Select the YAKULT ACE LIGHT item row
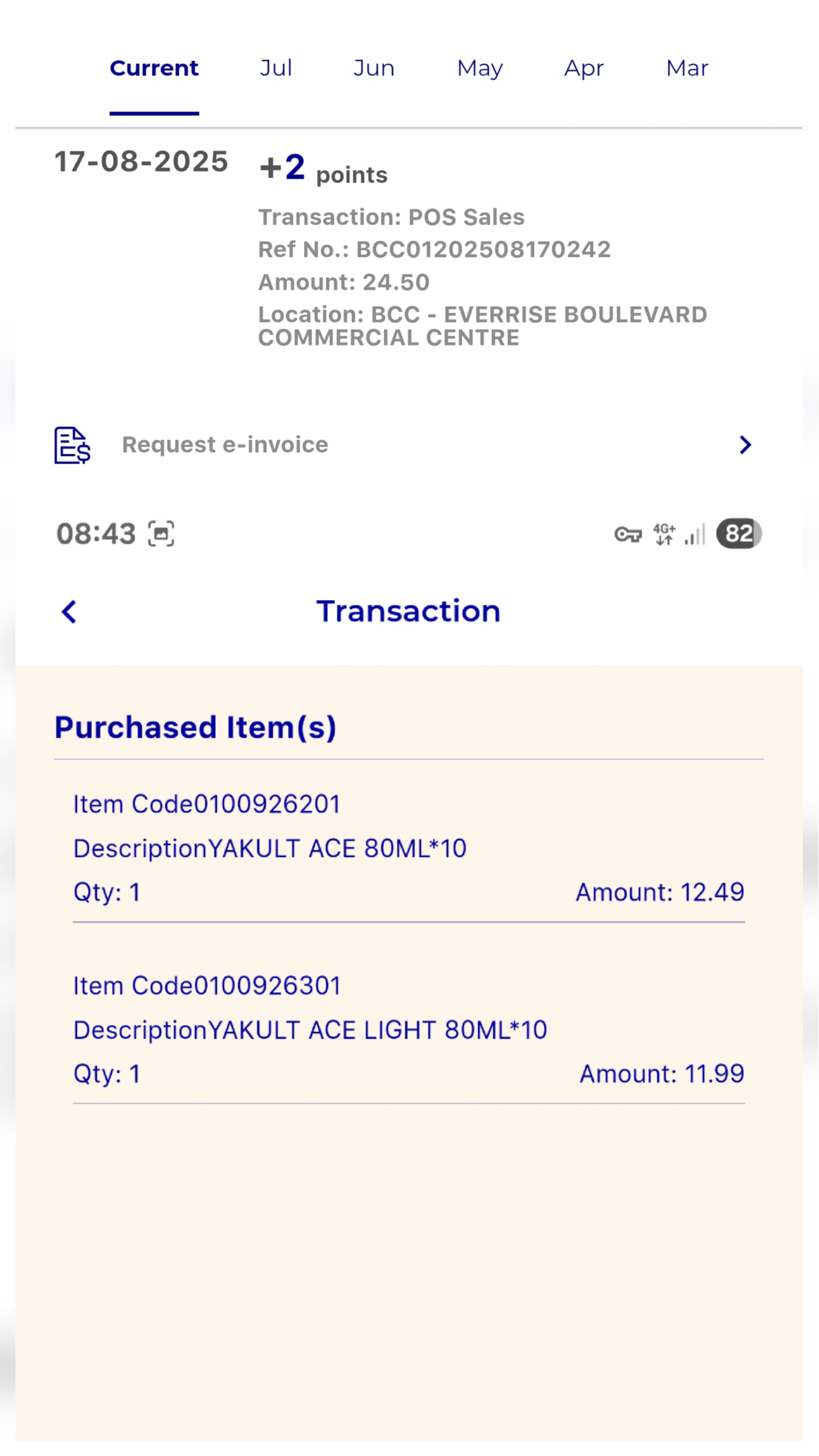 click(x=409, y=1030)
